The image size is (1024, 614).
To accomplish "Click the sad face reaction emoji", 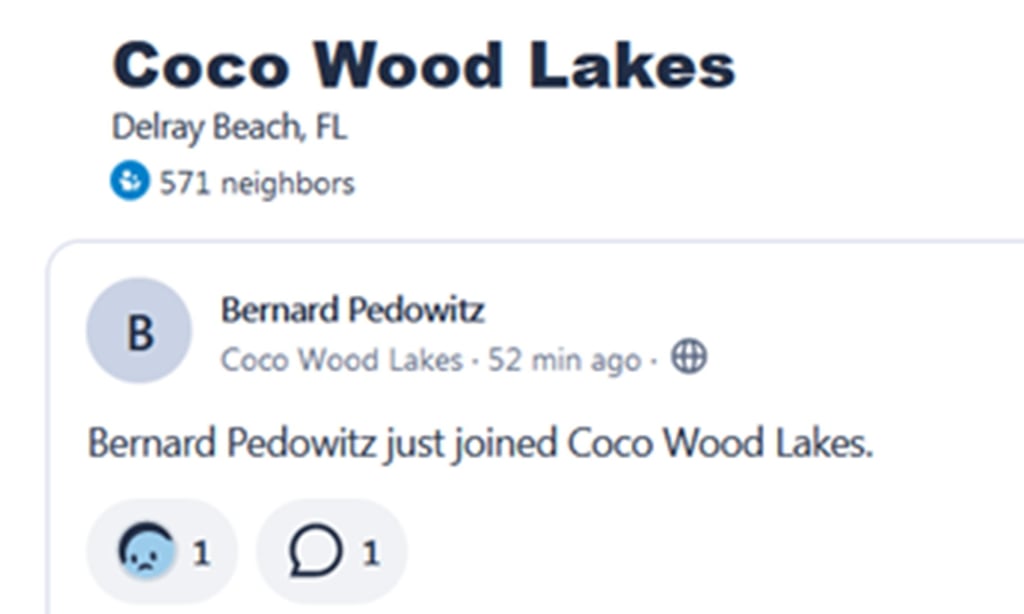I will point(146,551).
